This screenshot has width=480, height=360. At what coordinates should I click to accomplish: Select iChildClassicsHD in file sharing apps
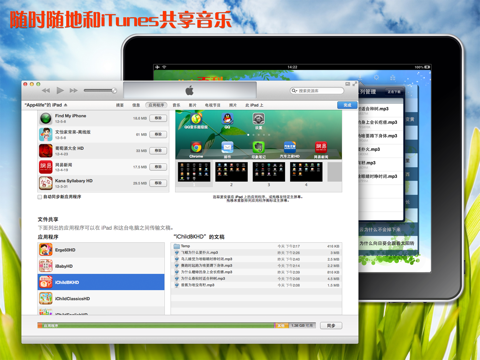coord(101,298)
